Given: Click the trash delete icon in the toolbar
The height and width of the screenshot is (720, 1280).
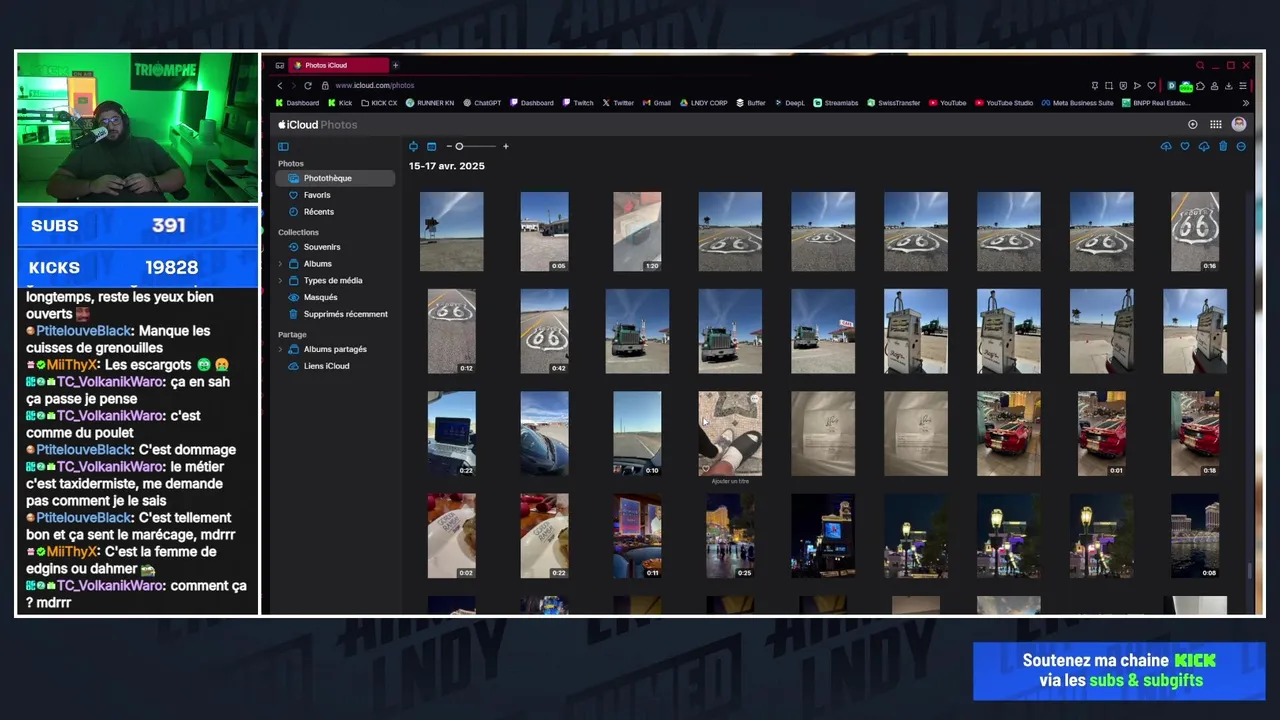Looking at the screenshot, I should point(1223,146).
